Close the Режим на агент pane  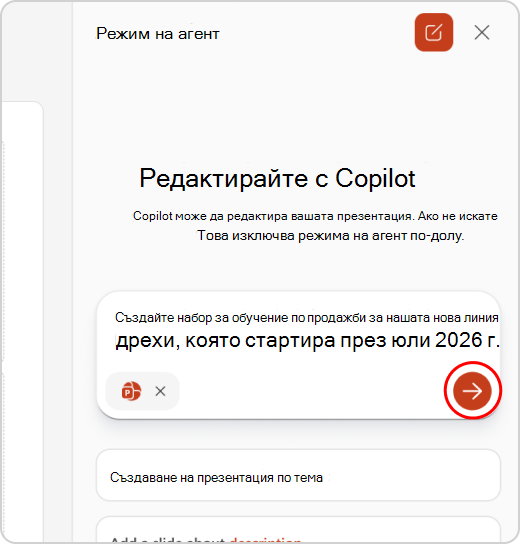(x=482, y=33)
